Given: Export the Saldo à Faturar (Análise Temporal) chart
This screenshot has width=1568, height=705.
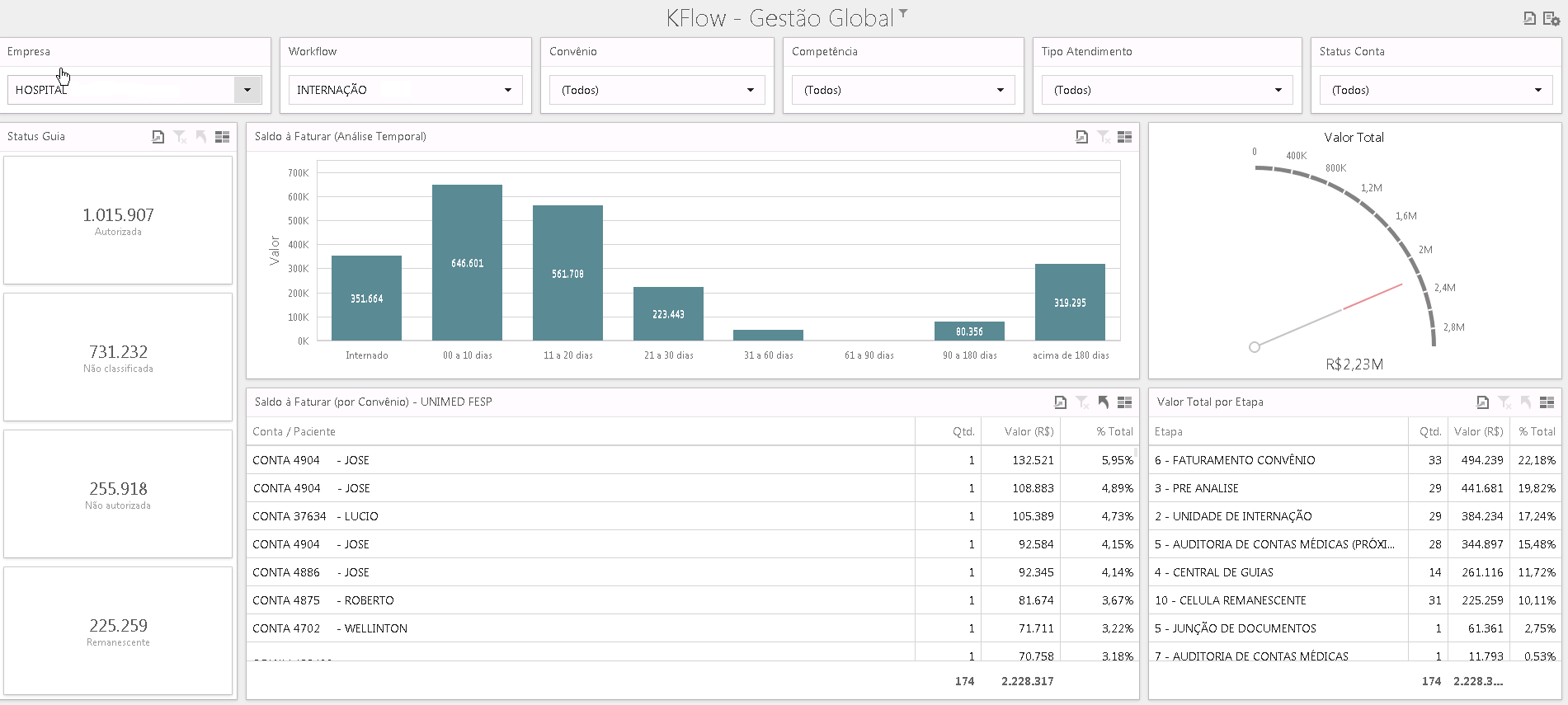Looking at the screenshot, I should click(1081, 137).
